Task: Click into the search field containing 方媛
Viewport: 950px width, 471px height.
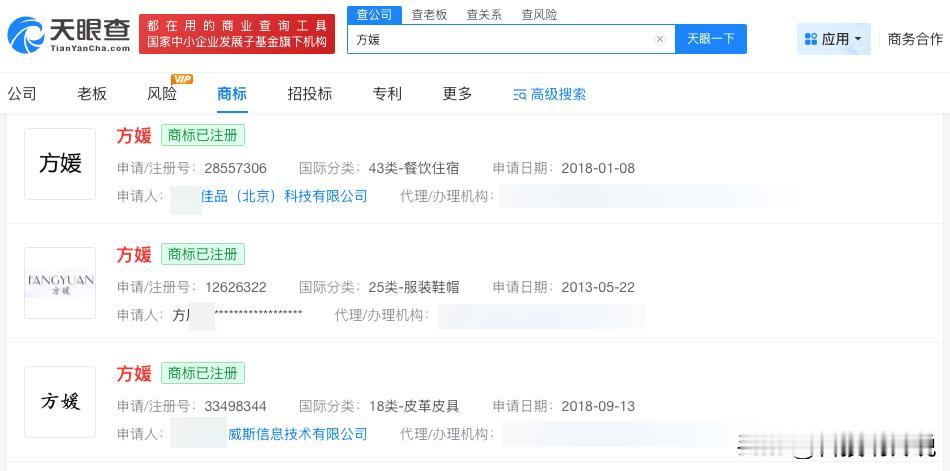Action: 511,39
